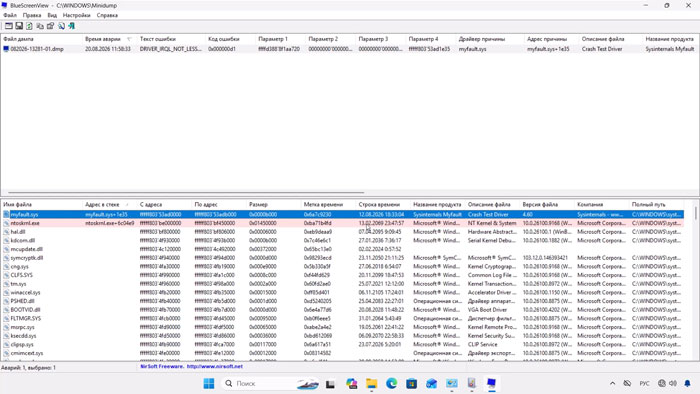The width and height of the screenshot is (700, 394).
Task: Click the upper pane horizontal scrollbar
Action: (186, 193)
